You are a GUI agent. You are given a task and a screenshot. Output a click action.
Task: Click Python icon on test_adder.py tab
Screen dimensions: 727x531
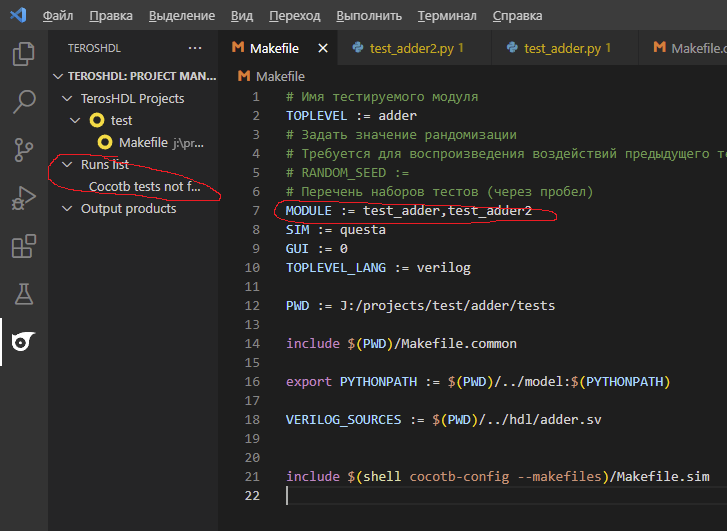coord(512,47)
